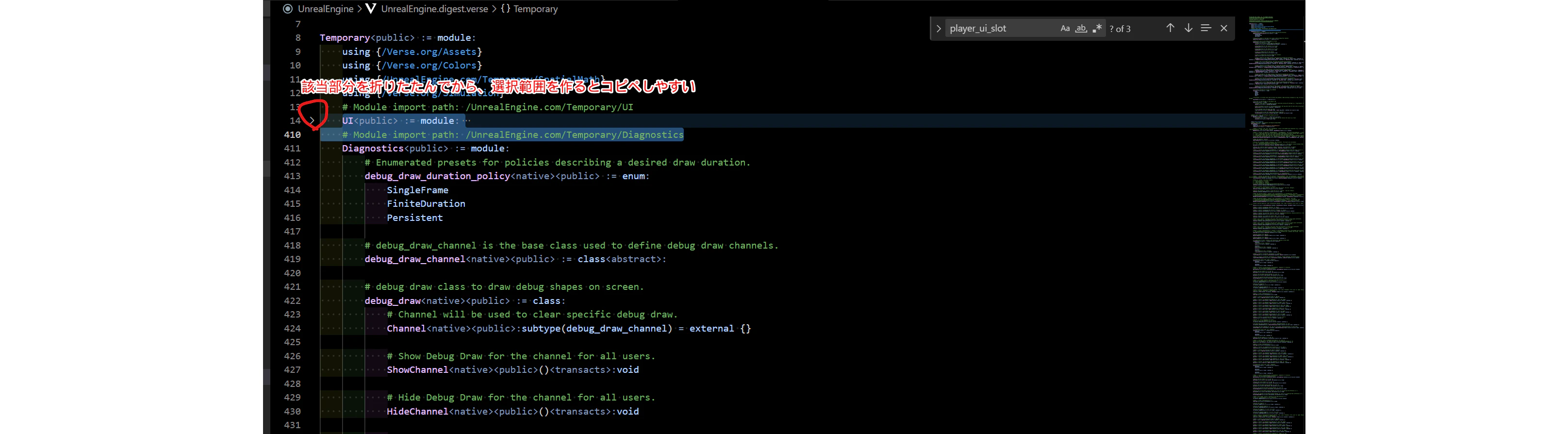
Task: Open UnrealEngine.digest.verse breadcrumb
Action: [x=435, y=9]
